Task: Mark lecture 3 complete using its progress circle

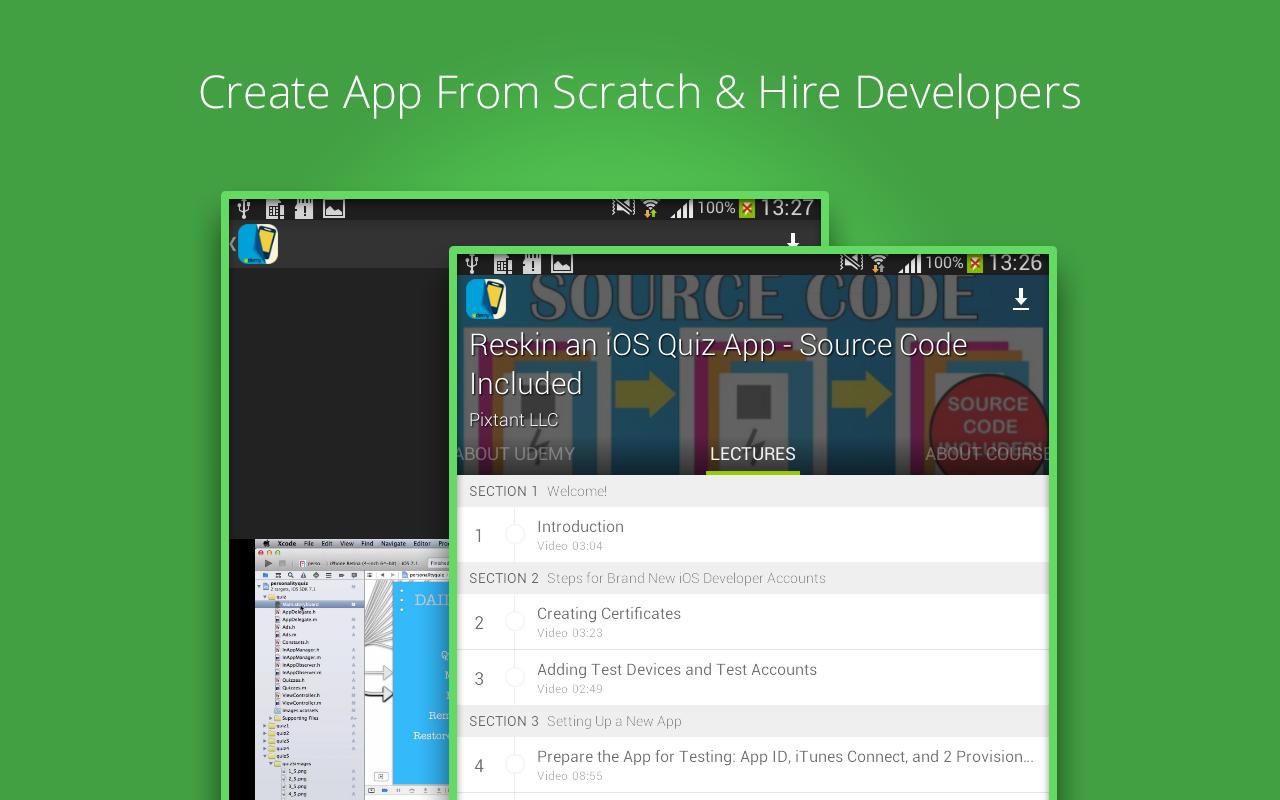Action: [516, 679]
